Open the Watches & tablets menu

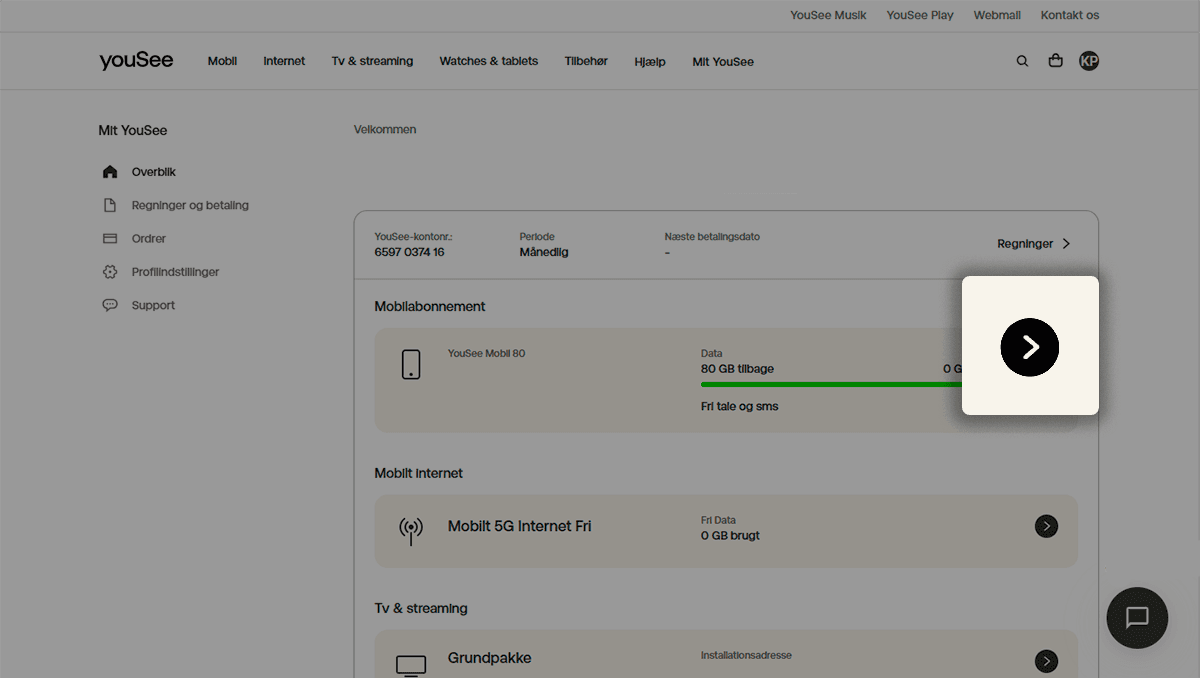(488, 61)
